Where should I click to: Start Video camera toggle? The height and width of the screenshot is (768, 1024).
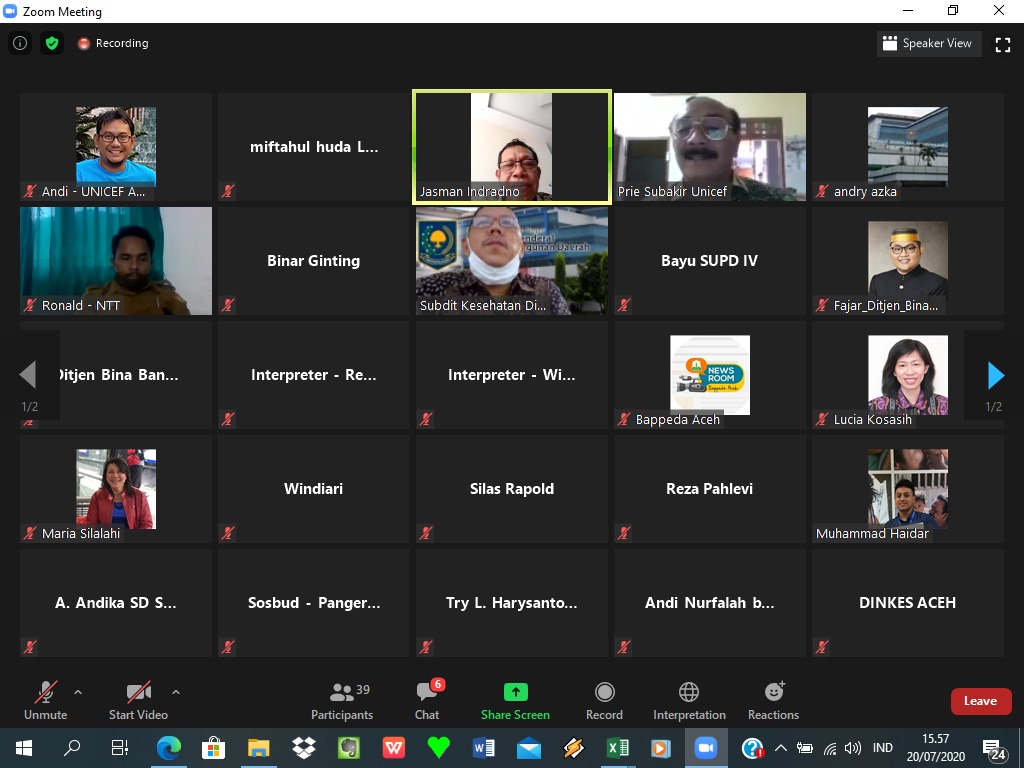point(138,699)
